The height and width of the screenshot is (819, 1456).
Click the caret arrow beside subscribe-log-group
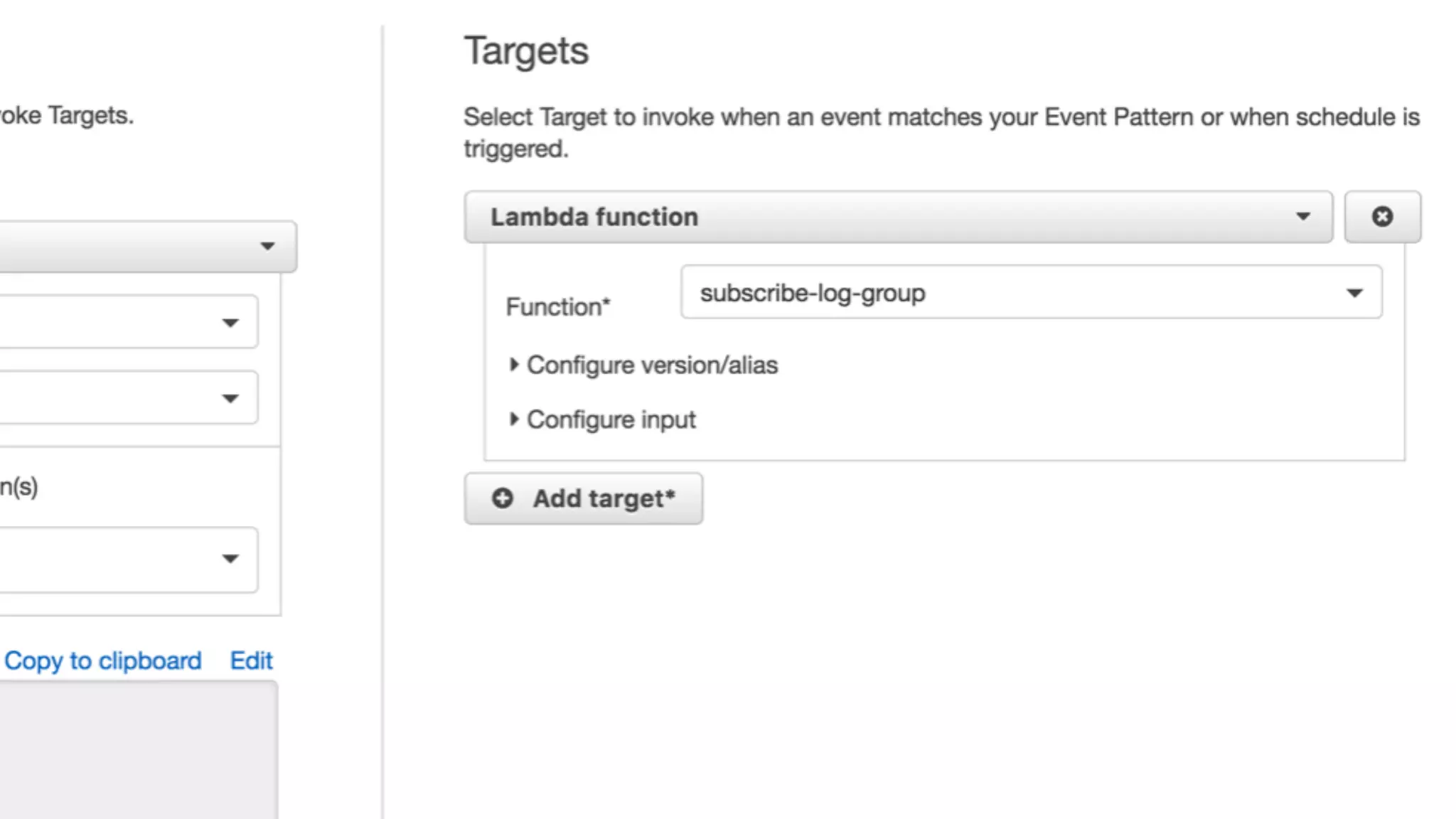pos(1354,293)
